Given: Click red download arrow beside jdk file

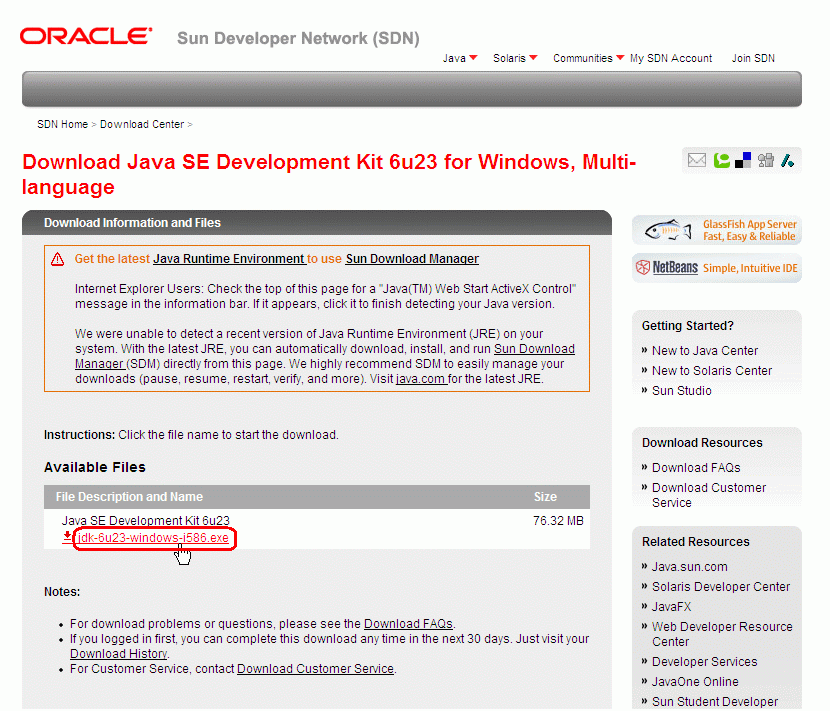Looking at the screenshot, I should tap(67, 537).
